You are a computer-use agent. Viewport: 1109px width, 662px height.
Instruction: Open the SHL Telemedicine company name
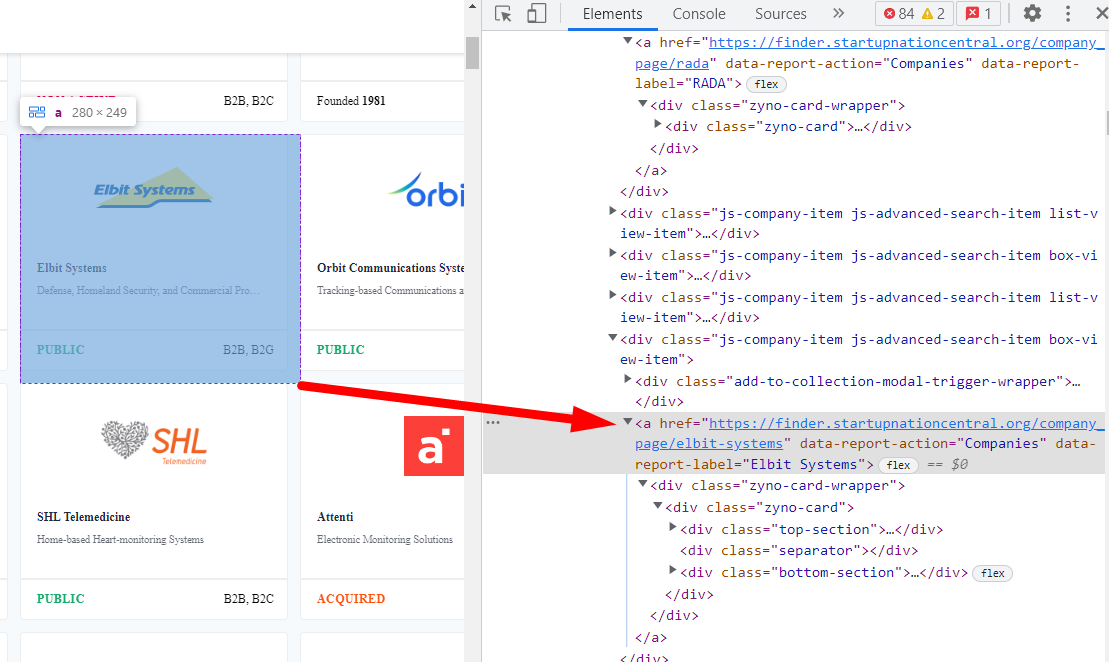point(83,517)
